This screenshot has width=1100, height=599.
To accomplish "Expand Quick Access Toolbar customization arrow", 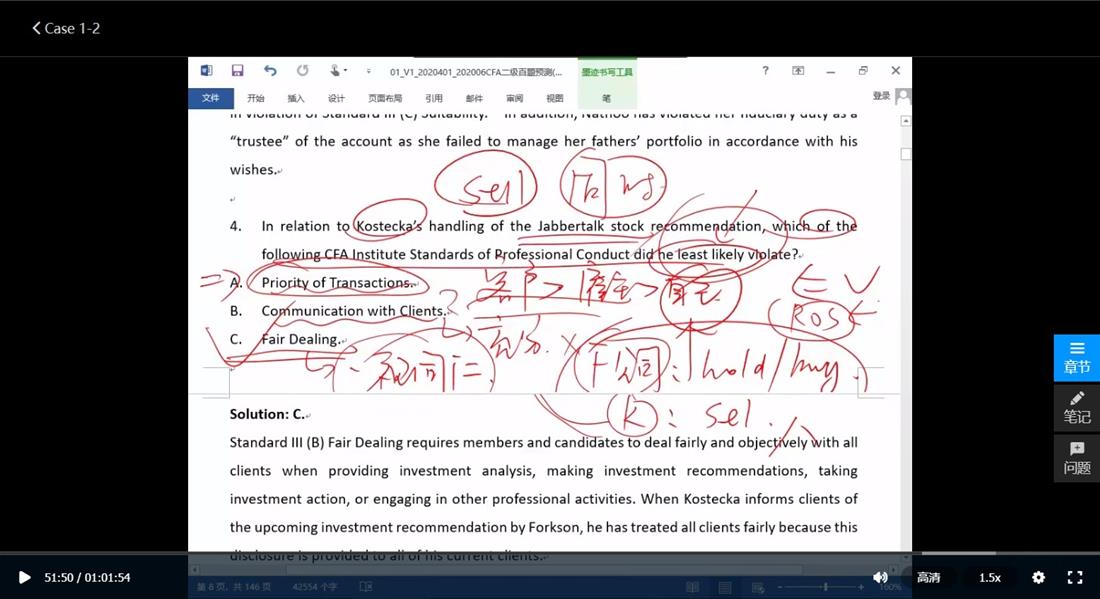I will coord(368,71).
